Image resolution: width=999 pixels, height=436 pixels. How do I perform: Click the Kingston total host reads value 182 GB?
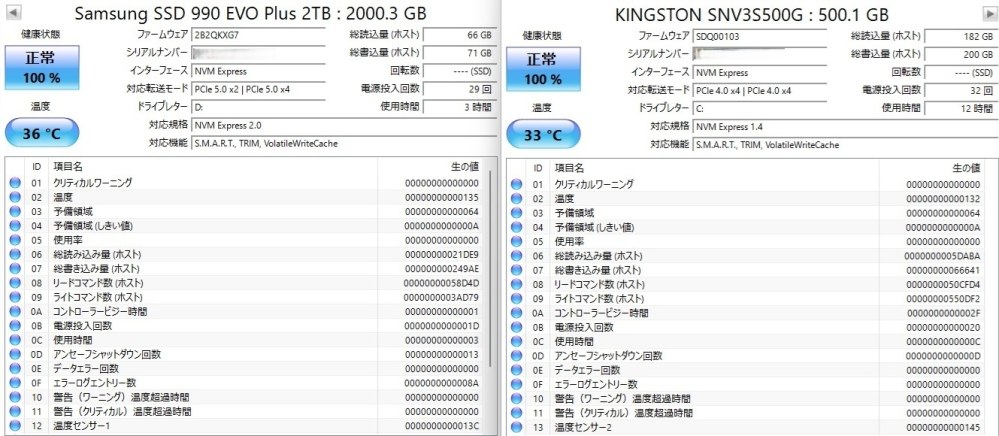click(960, 36)
